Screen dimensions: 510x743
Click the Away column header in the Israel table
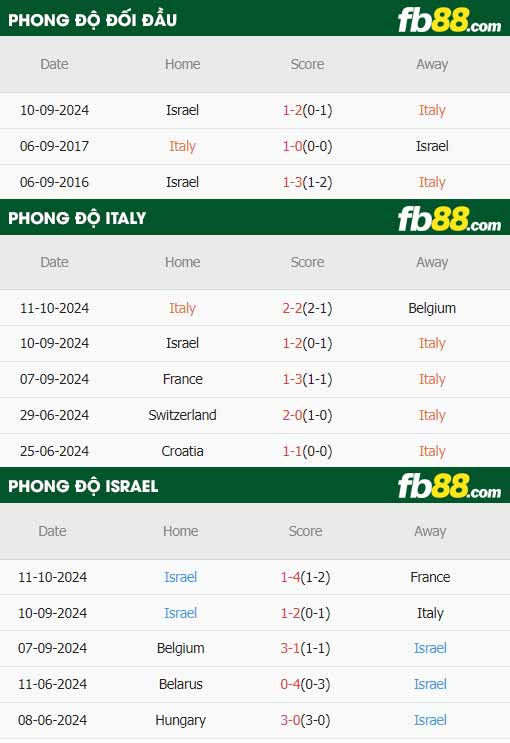[430, 531]
